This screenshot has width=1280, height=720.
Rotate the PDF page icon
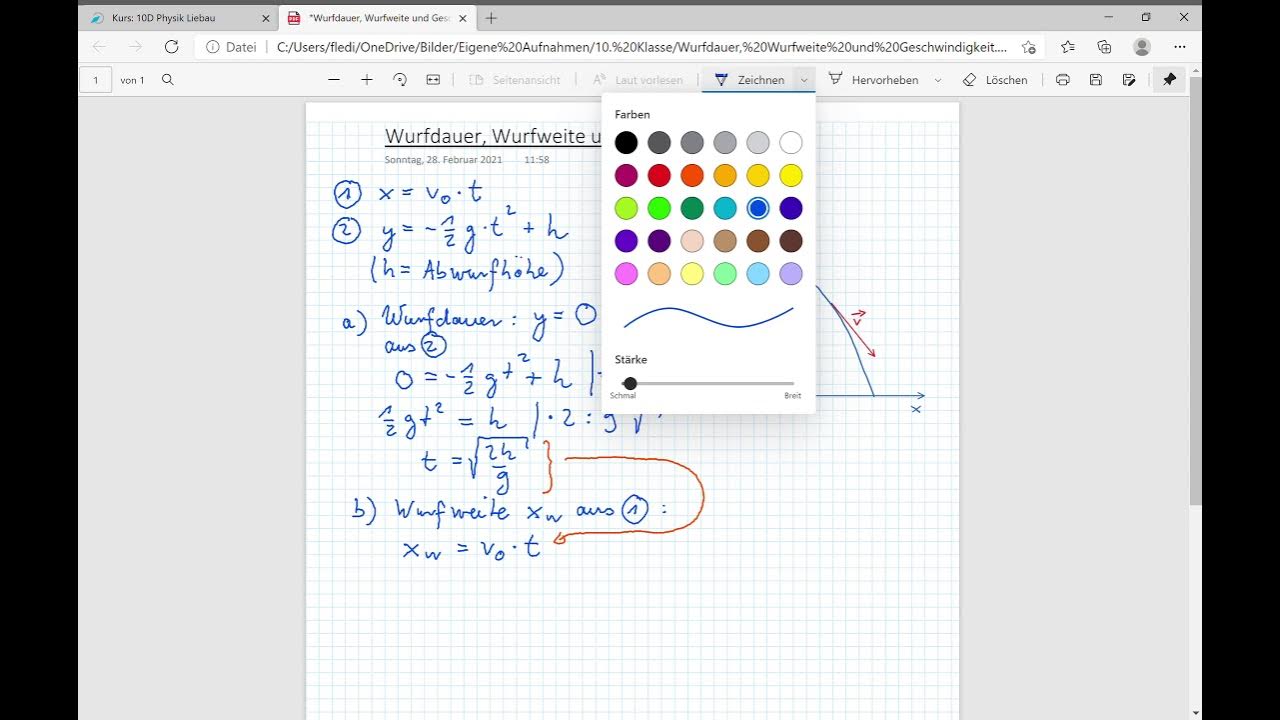click(x=400, y=80)
